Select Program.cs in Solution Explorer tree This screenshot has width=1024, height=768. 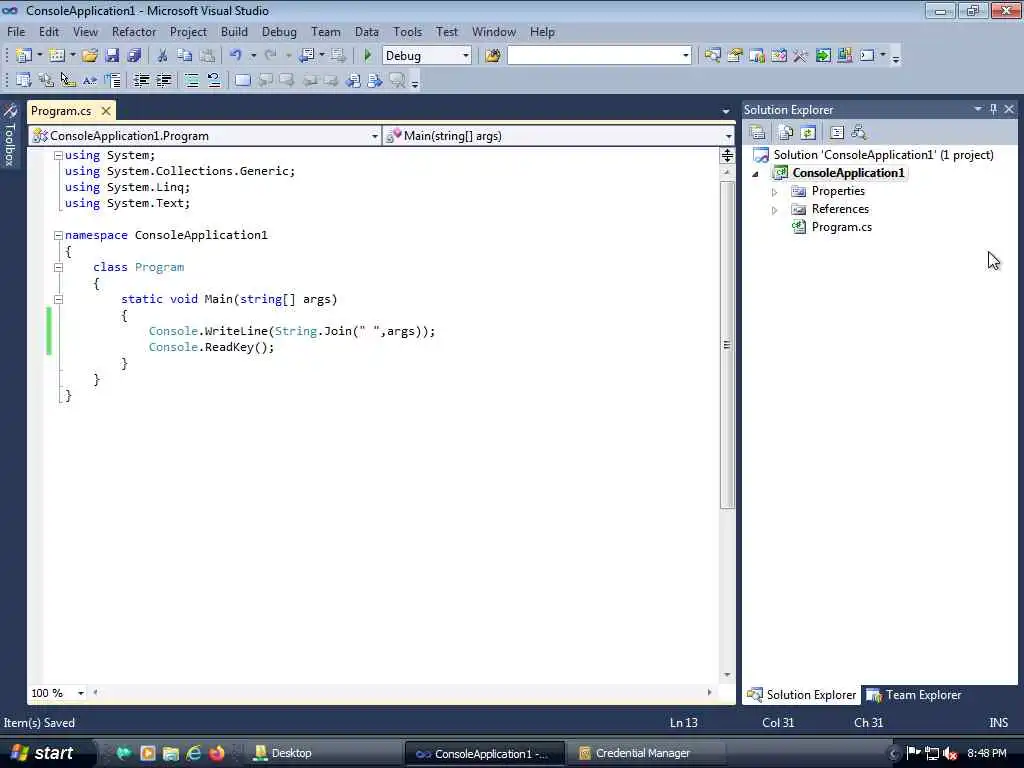pos(841,227)
